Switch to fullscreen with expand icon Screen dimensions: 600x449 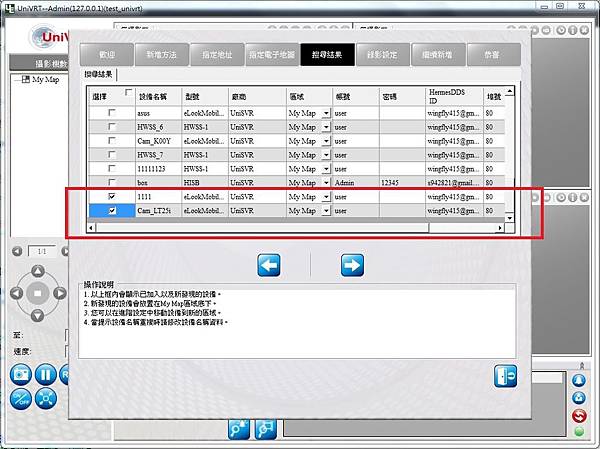coord(46,398)
